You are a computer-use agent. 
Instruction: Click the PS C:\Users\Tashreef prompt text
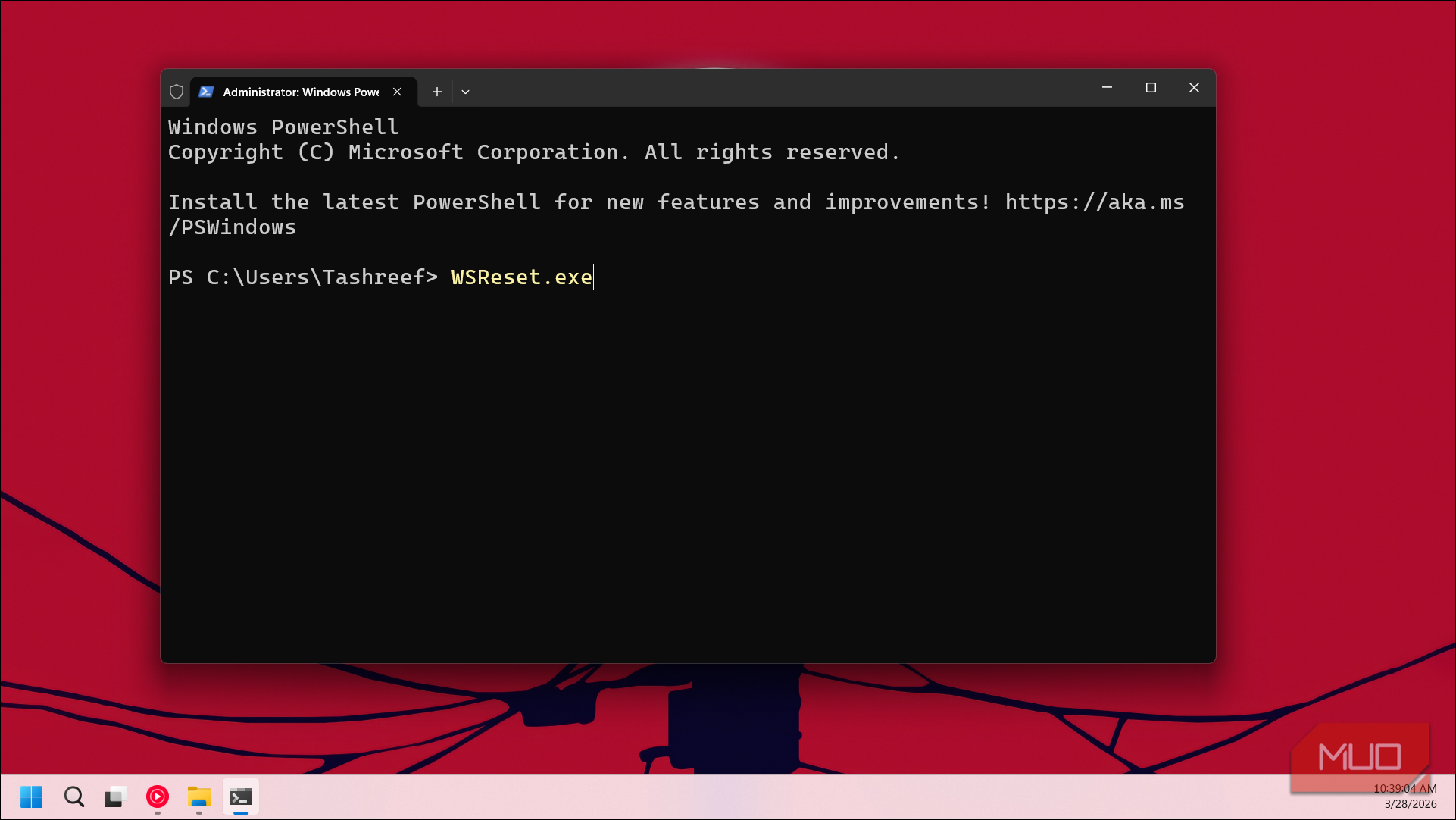tap(302, 277)
